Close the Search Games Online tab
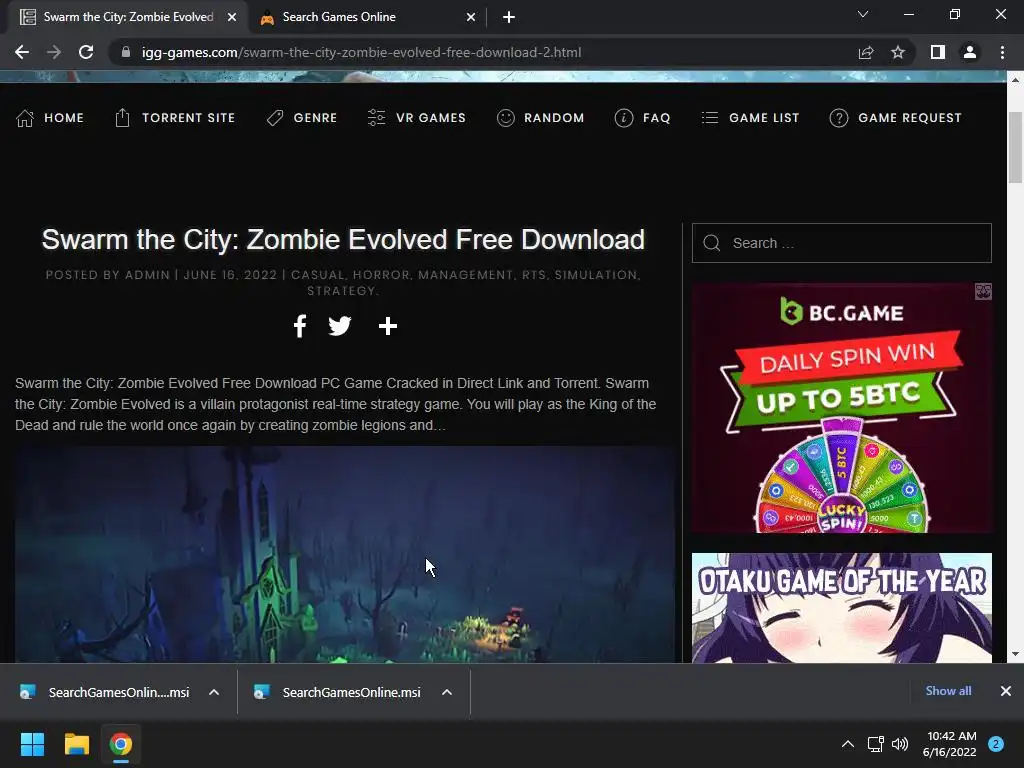Image resolution: width=1024 pixels, height=768 pixels. point(471,17)
